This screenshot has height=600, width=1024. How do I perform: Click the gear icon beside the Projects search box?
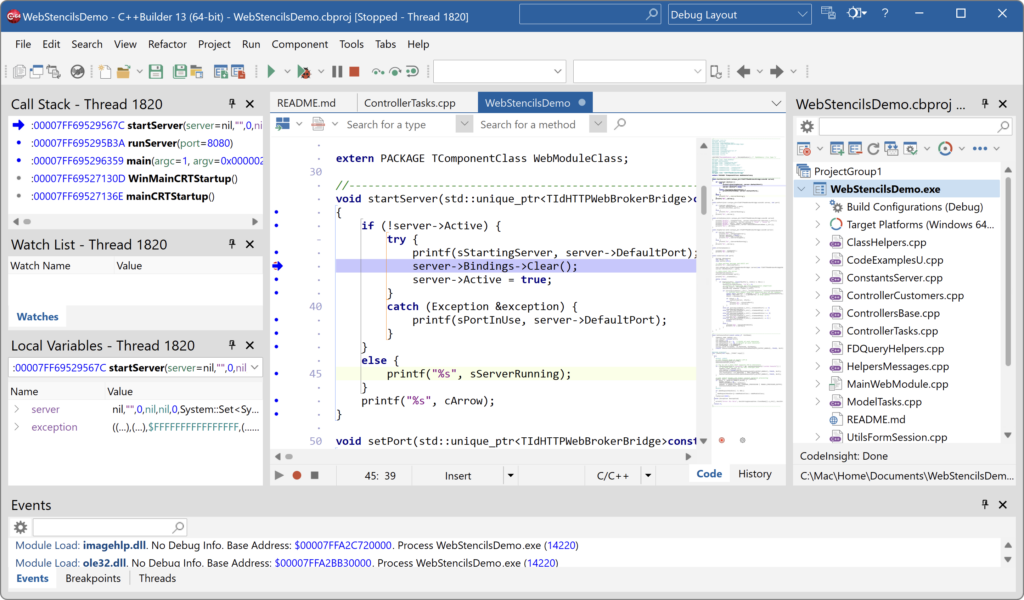[807, 126]
